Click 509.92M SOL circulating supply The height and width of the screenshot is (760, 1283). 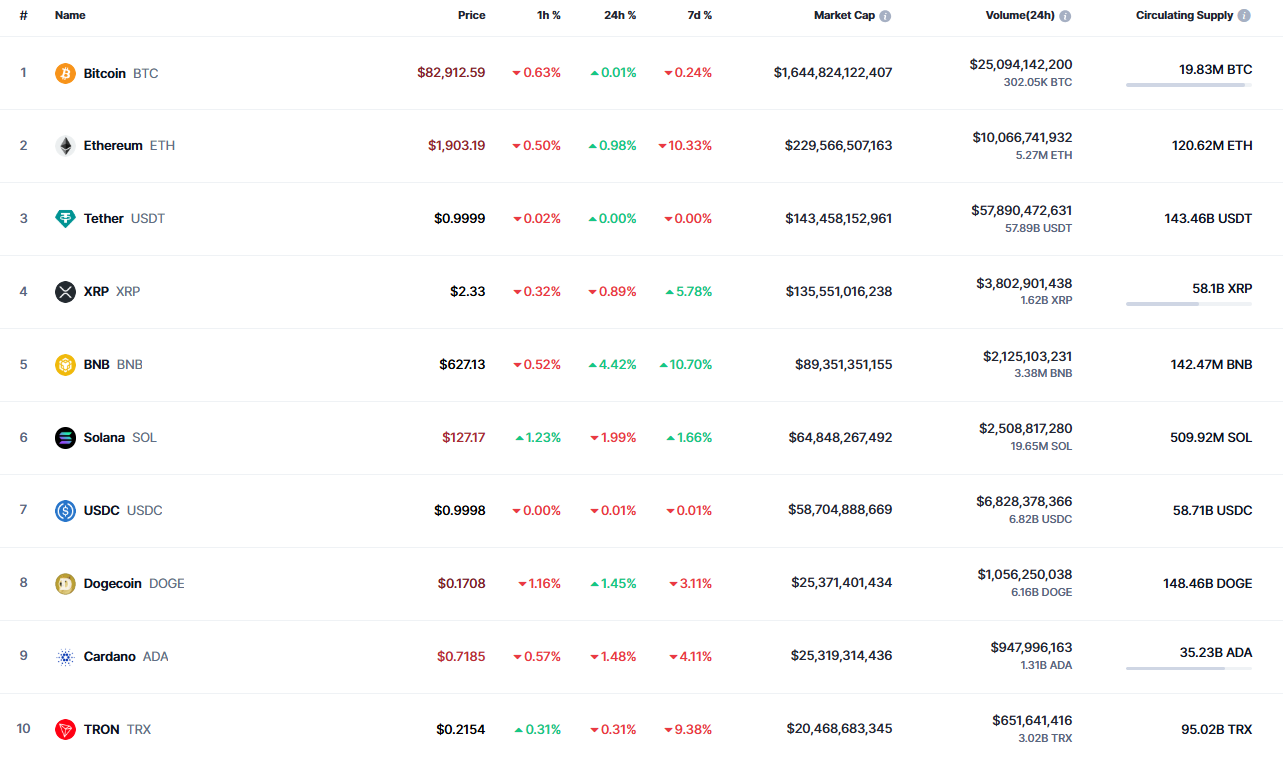1211,438
